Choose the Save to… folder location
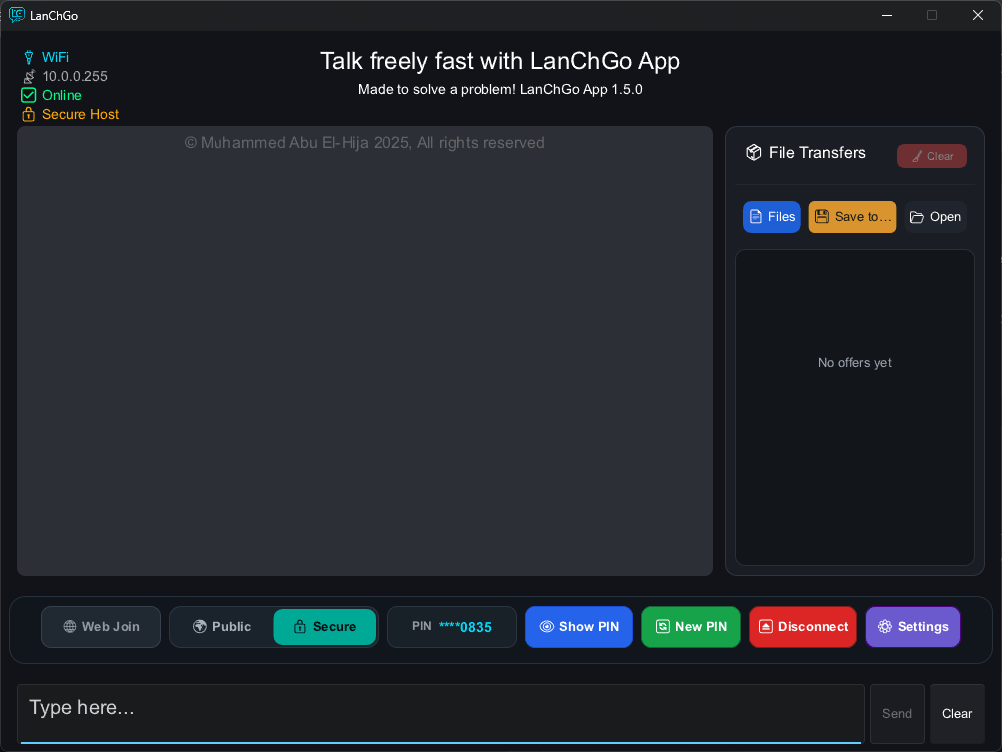The height and width of the screenshot is (752, 1002). [852, 217]
